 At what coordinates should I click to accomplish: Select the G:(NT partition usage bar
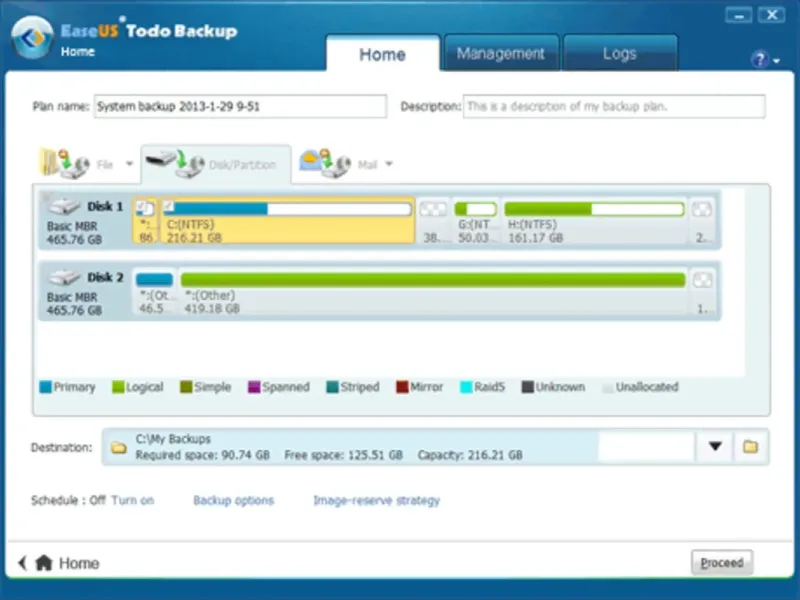[x=476, y=209]
